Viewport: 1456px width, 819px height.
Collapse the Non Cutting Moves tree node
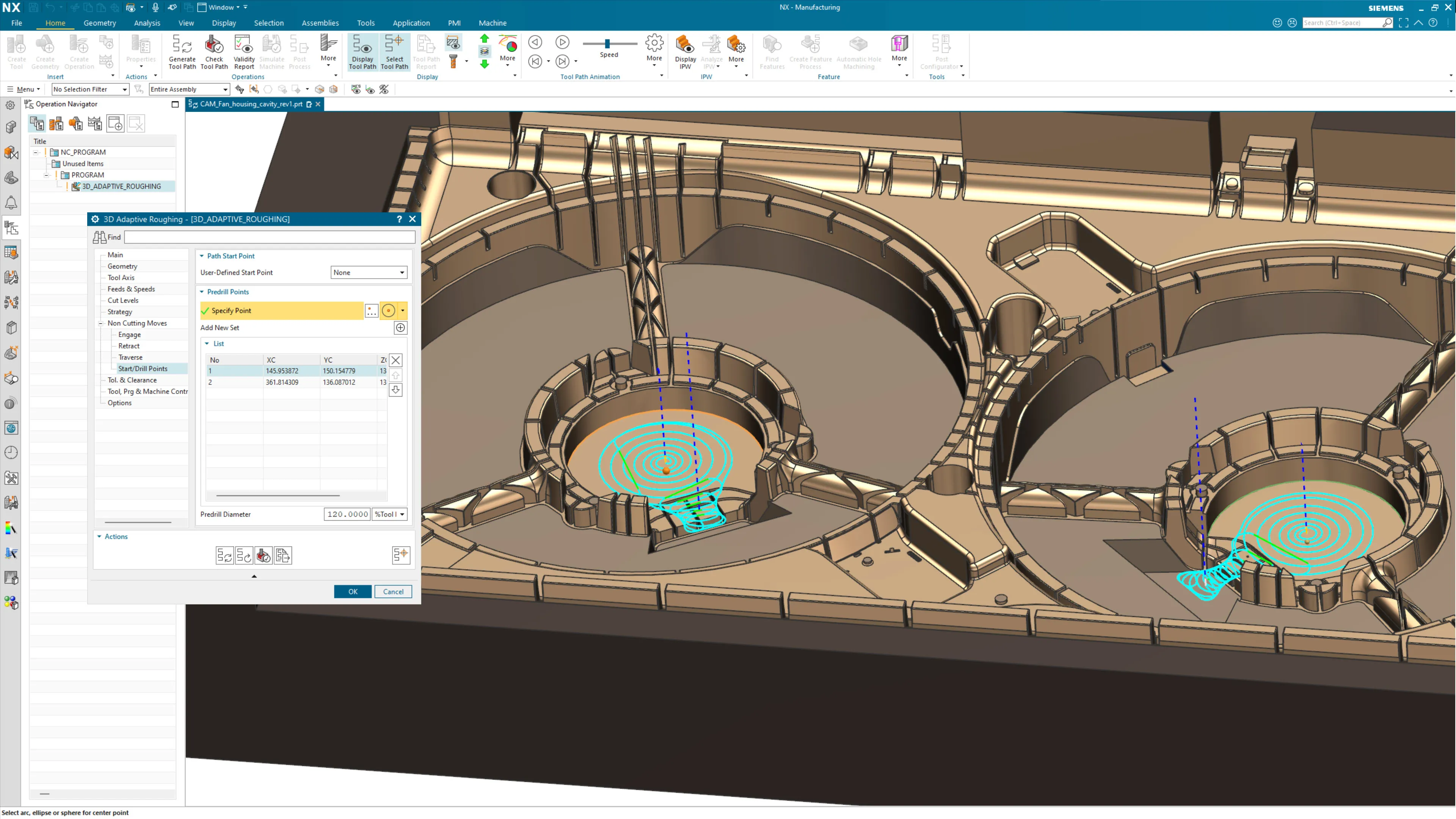[x=100, y=323]
